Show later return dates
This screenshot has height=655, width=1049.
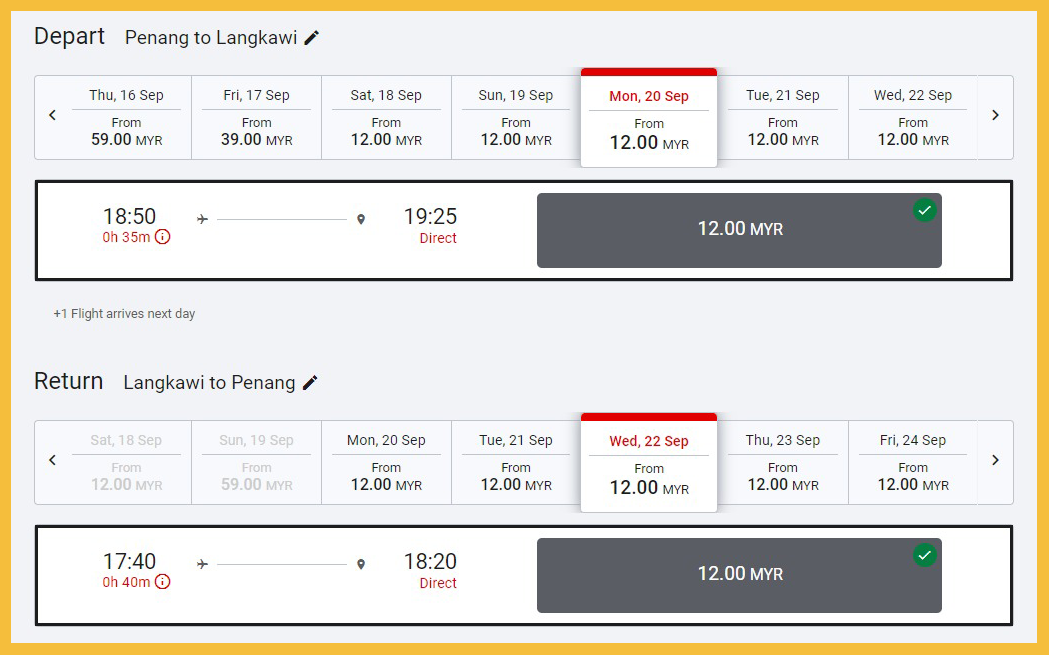[995, 461]
